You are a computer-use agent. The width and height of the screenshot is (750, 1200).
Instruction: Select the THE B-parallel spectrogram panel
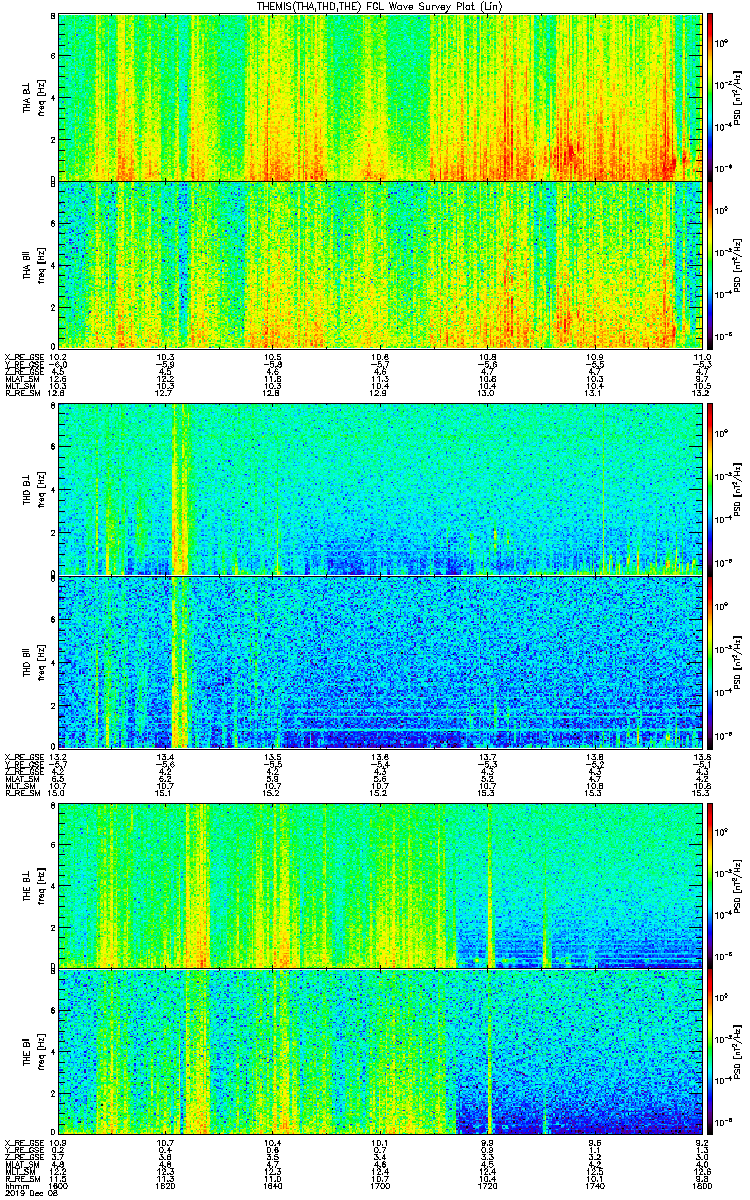pos(381,1051)
